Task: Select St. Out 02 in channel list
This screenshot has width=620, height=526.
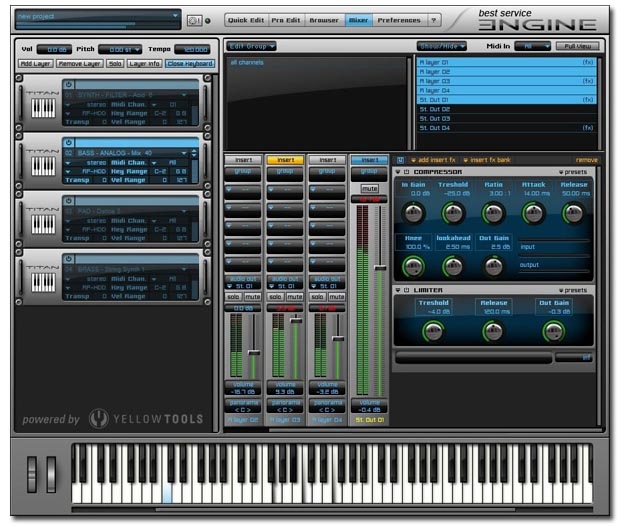Action: (x=506, y=109)
